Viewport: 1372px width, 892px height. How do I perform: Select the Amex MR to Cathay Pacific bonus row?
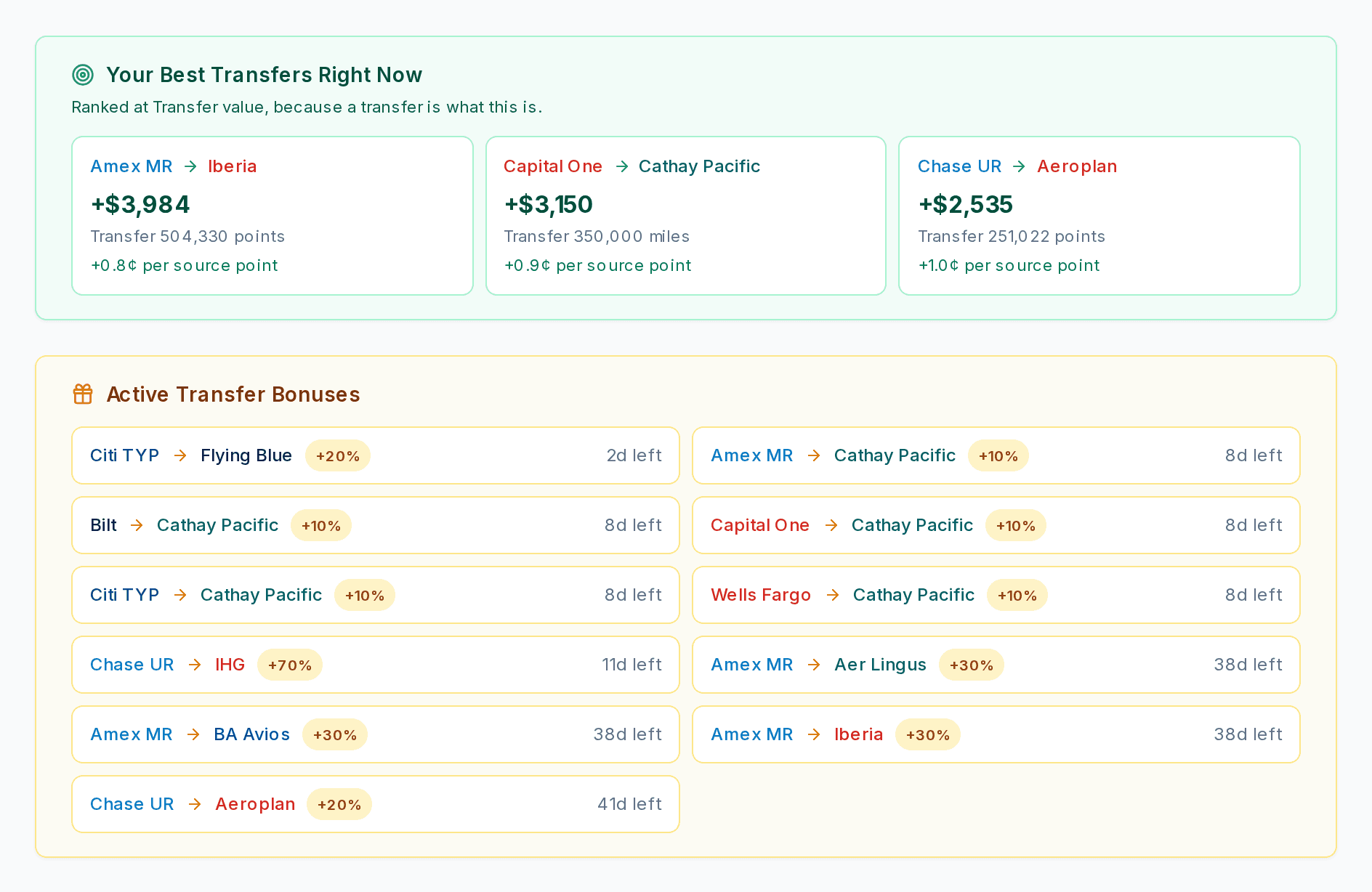996,455
